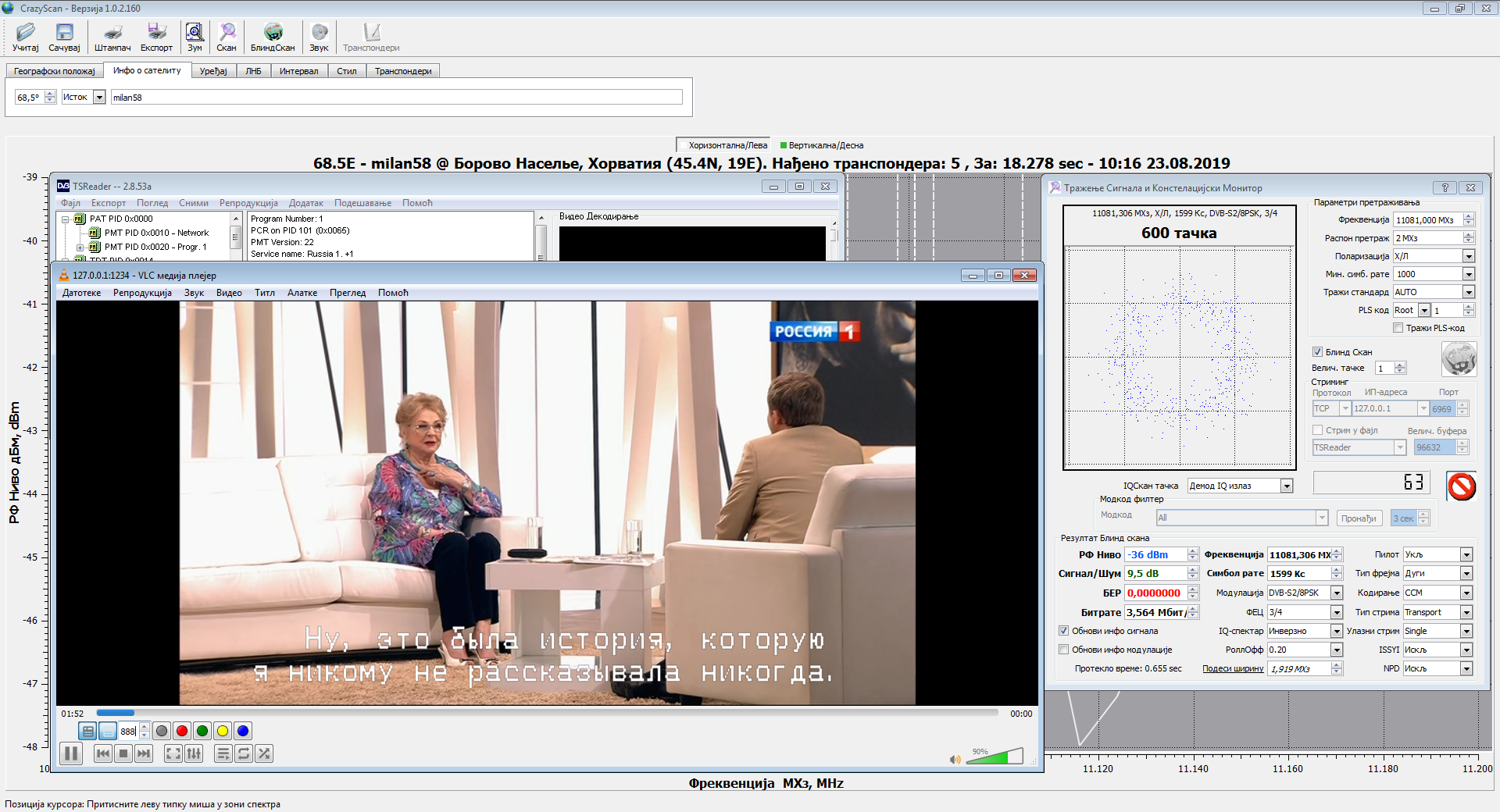Click the VLC seek progress bar
This screenshot has height=812, width=1500.
tap(547, 713)
